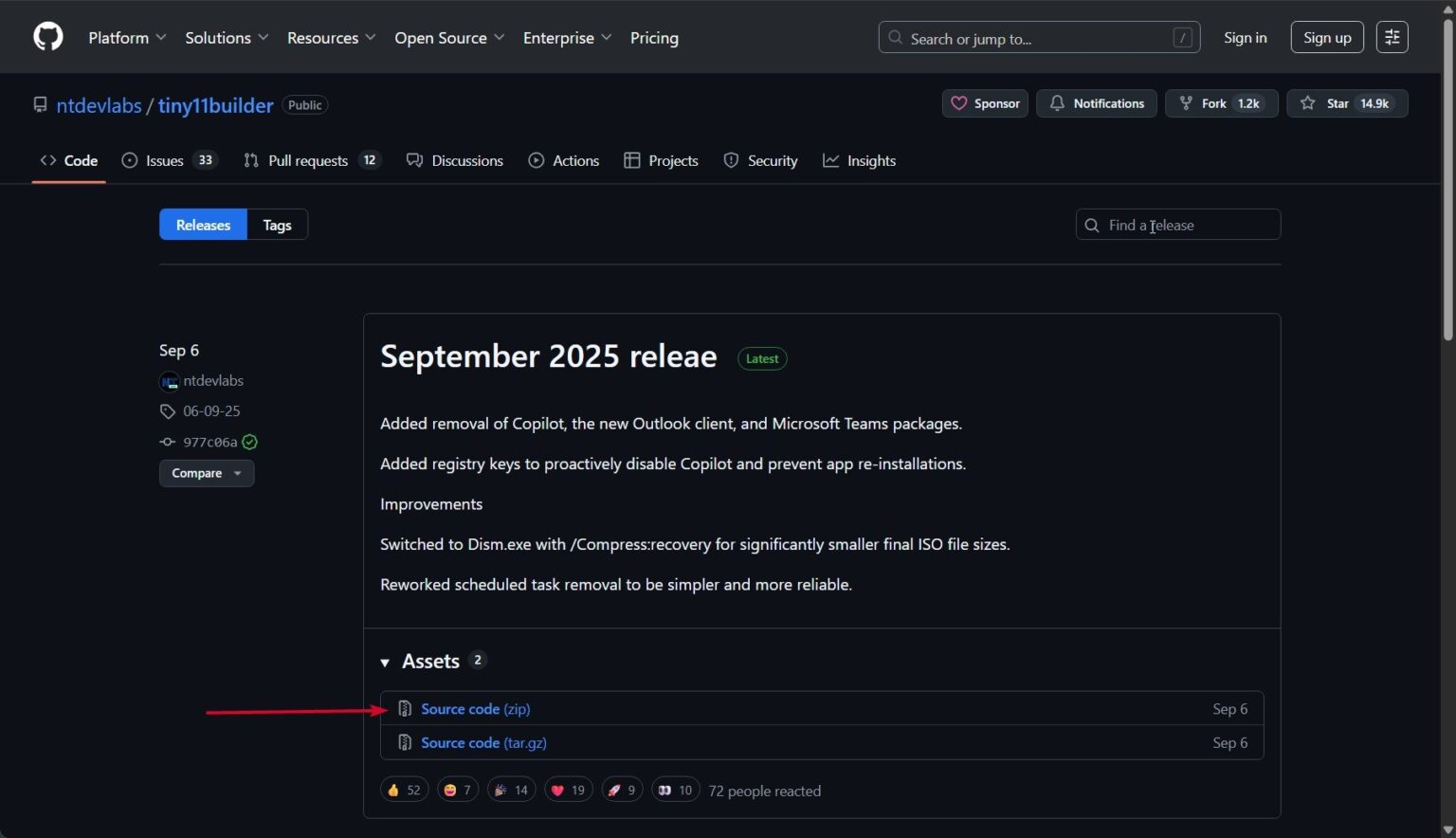Click the eyes reaction emoji

point(675,790)
